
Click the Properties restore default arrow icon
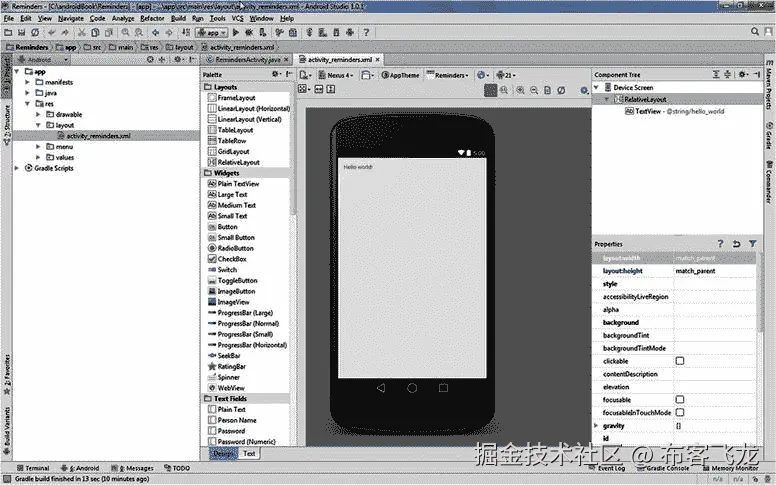[736, 243]
